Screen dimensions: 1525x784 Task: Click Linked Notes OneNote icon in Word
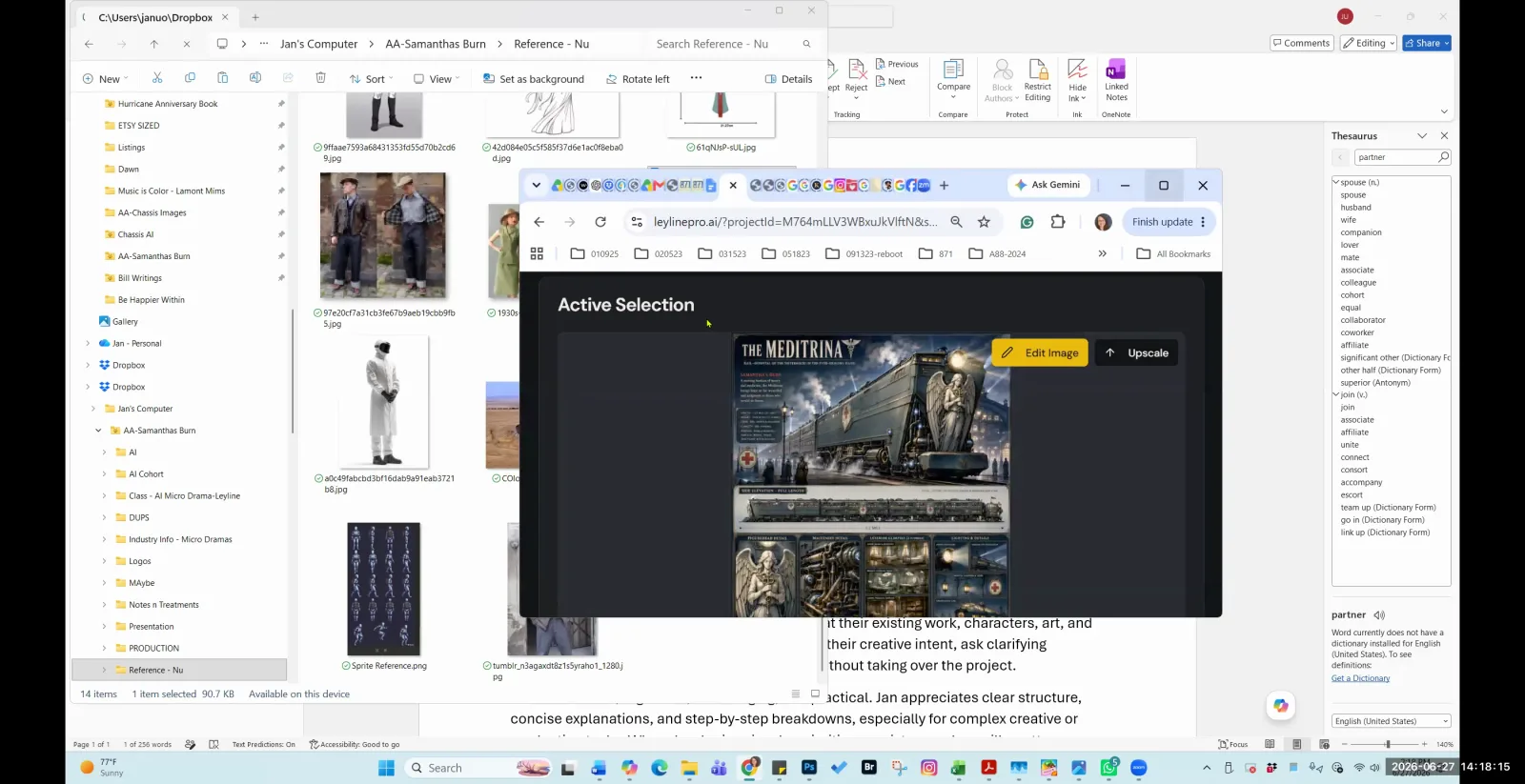[x=1116, y=80]
